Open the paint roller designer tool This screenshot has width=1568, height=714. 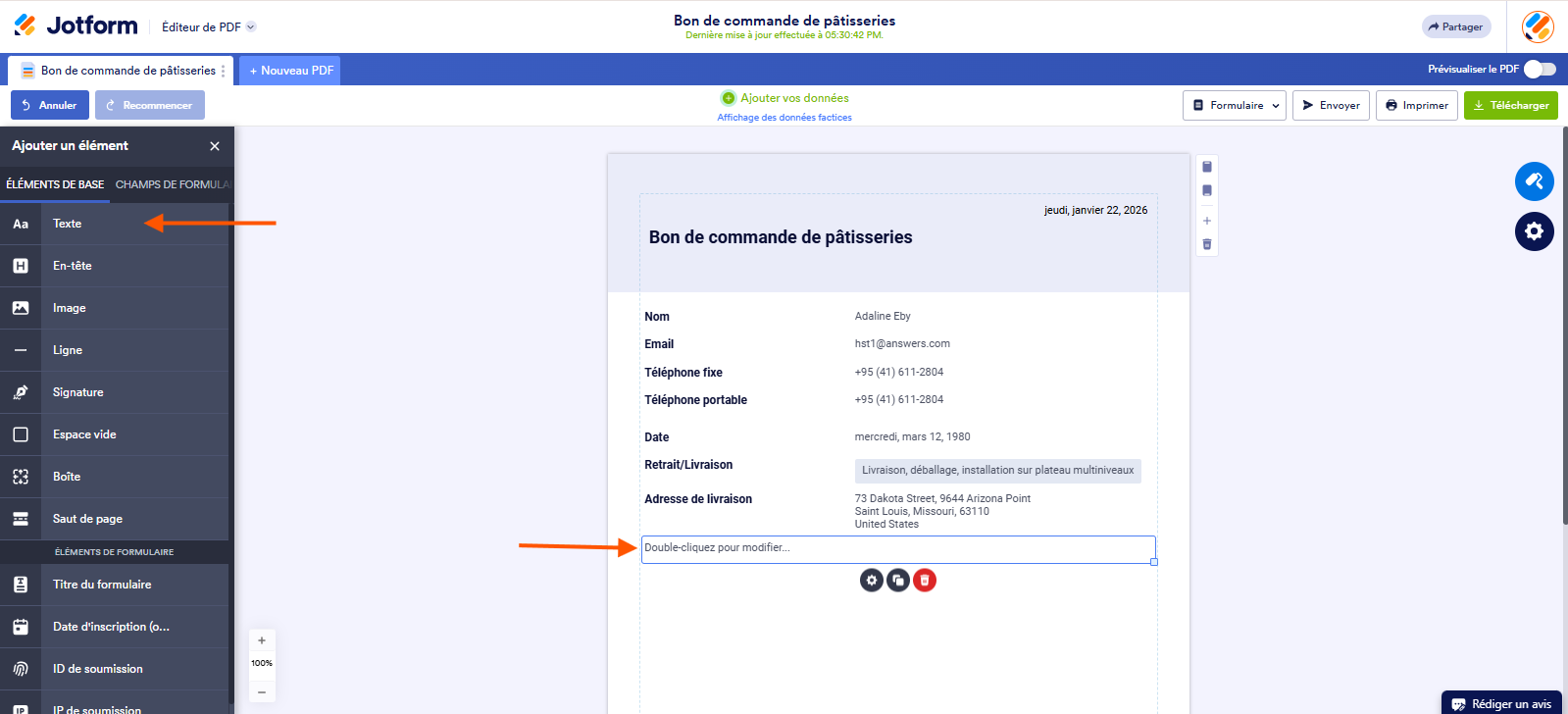(1535, 181)
